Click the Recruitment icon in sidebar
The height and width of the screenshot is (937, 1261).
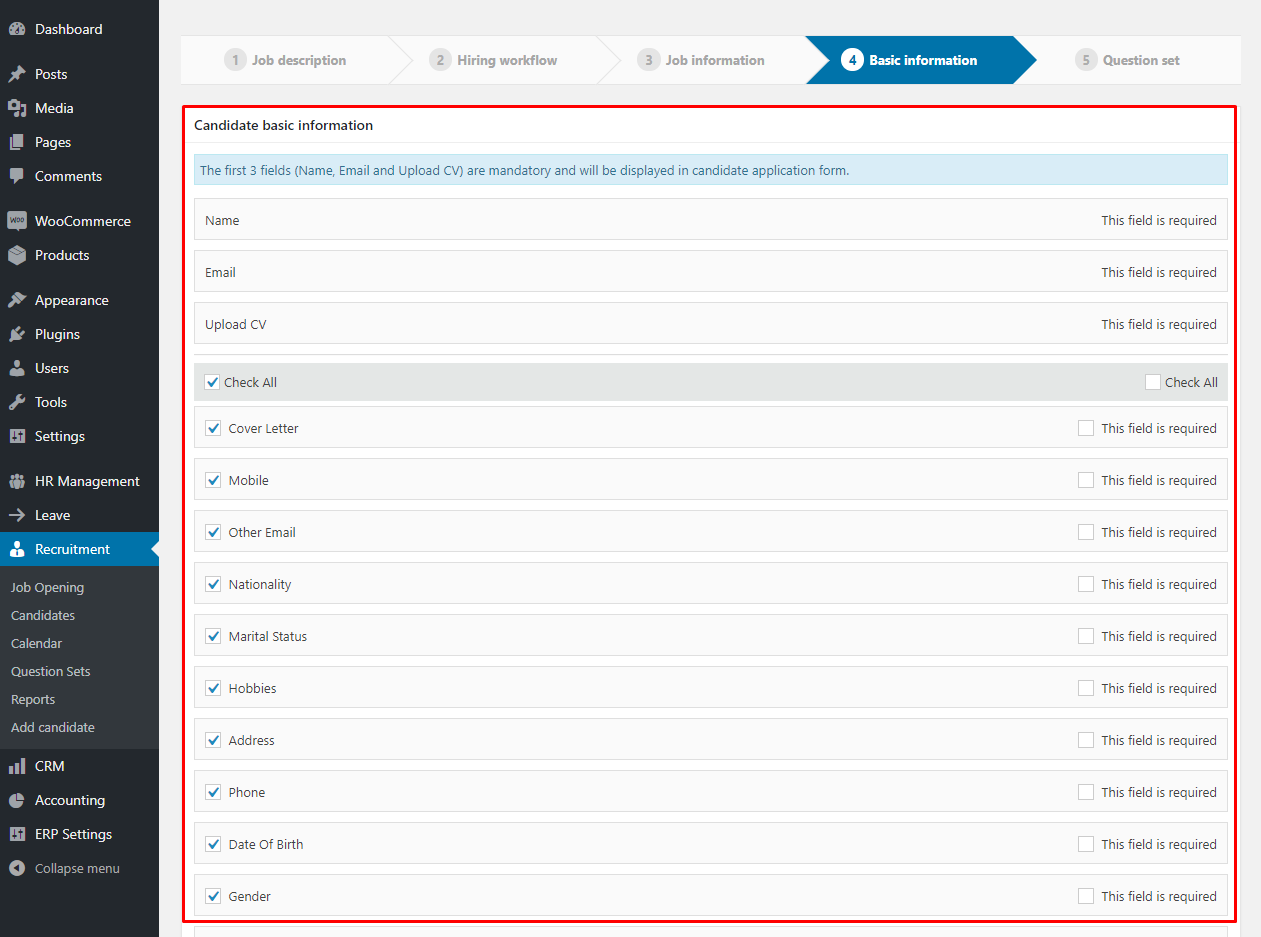17,549
